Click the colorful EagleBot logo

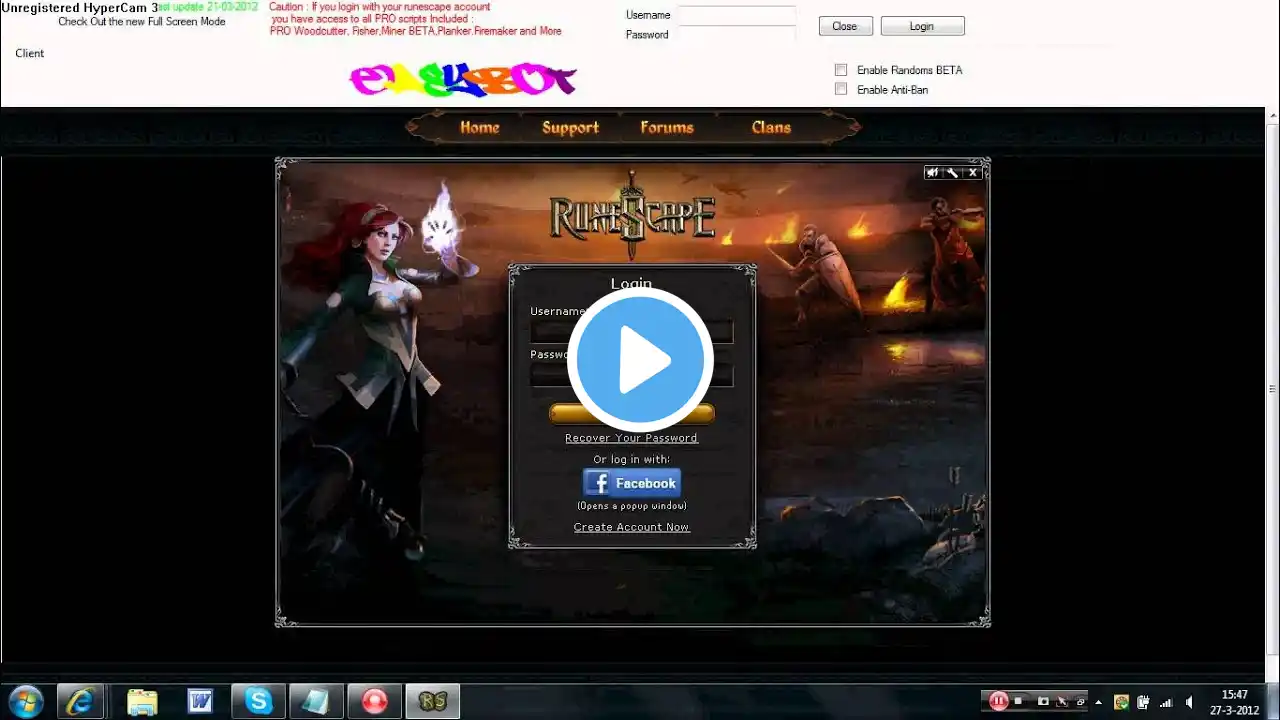click(463, 80)
